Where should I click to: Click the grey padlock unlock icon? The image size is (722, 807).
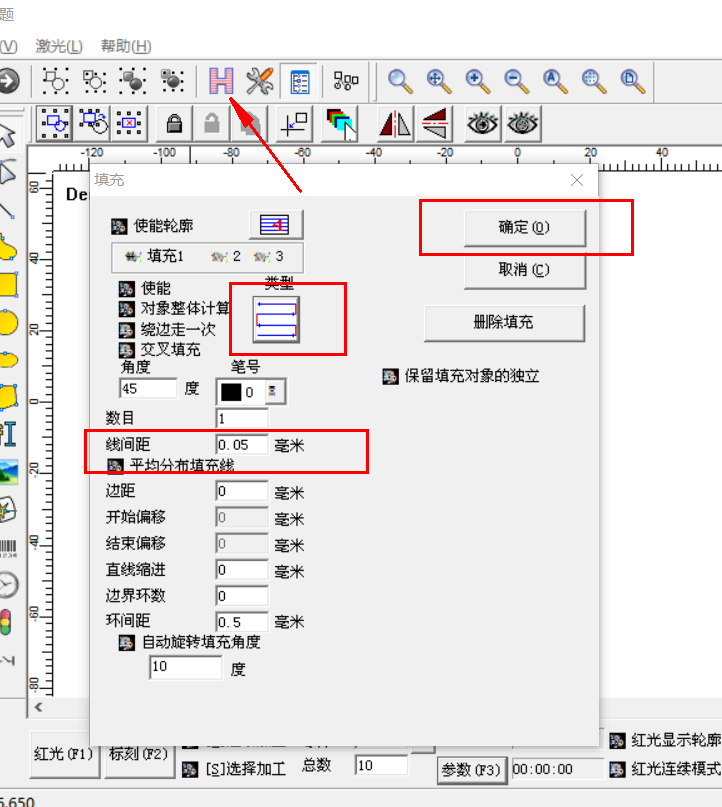point(212,124)
